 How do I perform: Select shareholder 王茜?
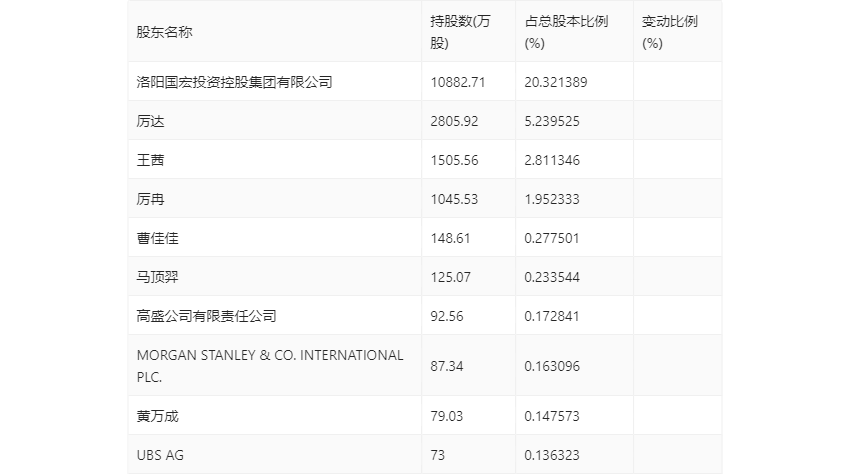pyautogui.click(x=150, y=160)
